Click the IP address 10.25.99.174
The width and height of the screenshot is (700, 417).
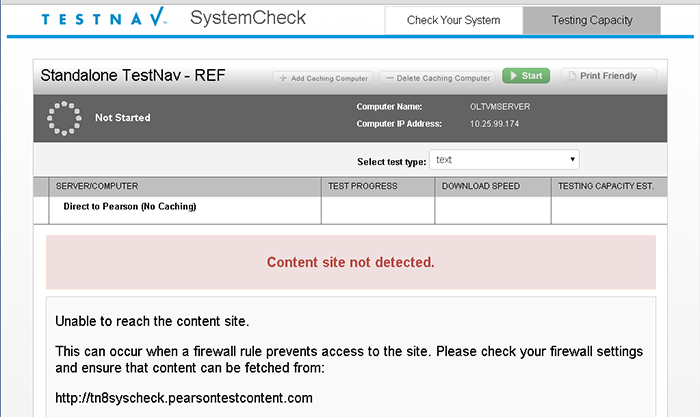point(494,124)
